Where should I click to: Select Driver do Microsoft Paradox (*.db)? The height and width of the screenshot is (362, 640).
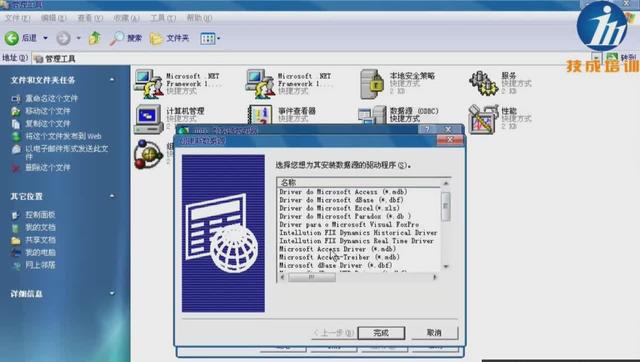tap(345, 216)
